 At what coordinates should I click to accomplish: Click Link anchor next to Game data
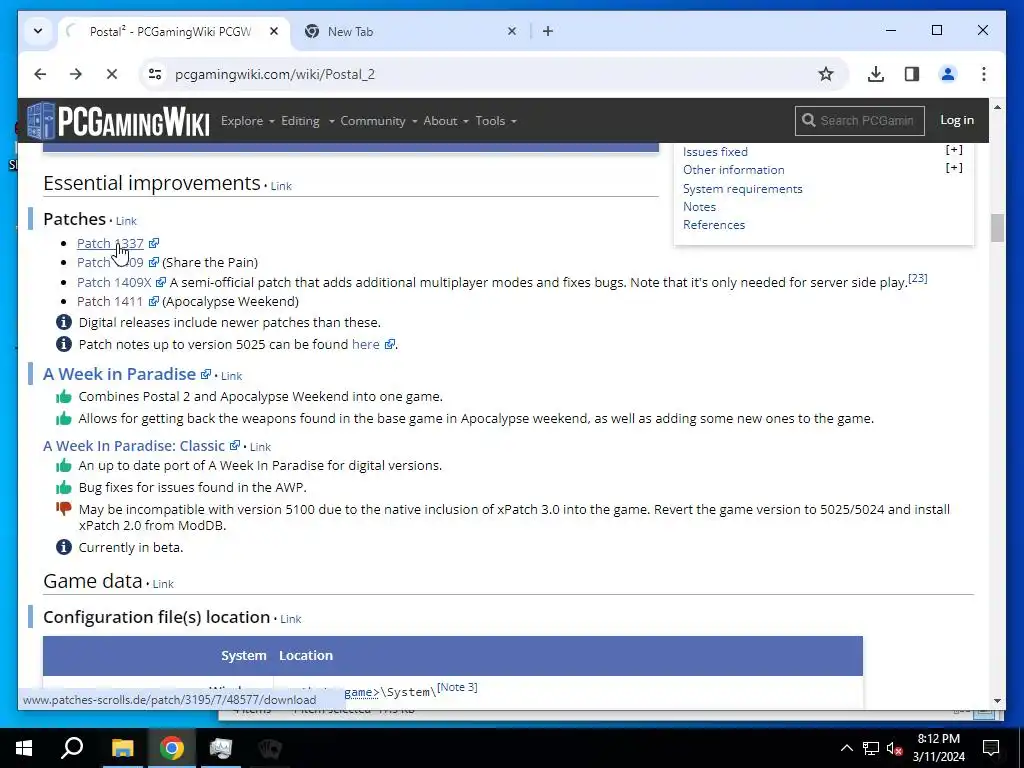point(163,584)
